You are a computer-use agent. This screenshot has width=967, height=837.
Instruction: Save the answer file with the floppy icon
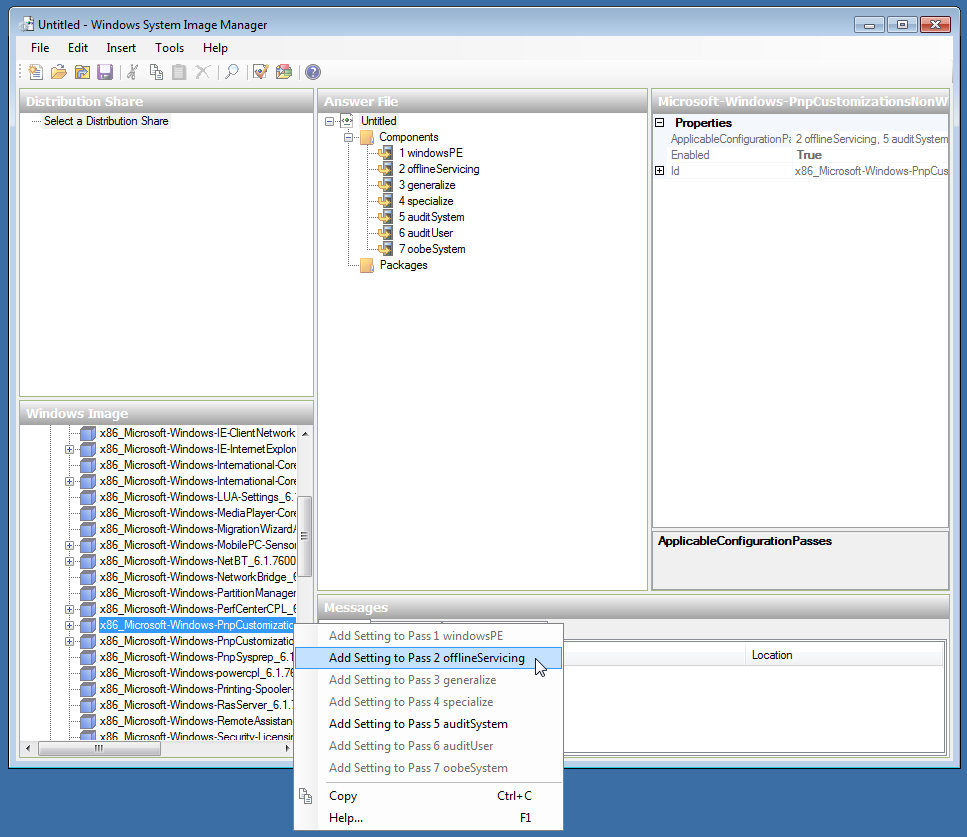pyautogui.click(x=105, y=72)
